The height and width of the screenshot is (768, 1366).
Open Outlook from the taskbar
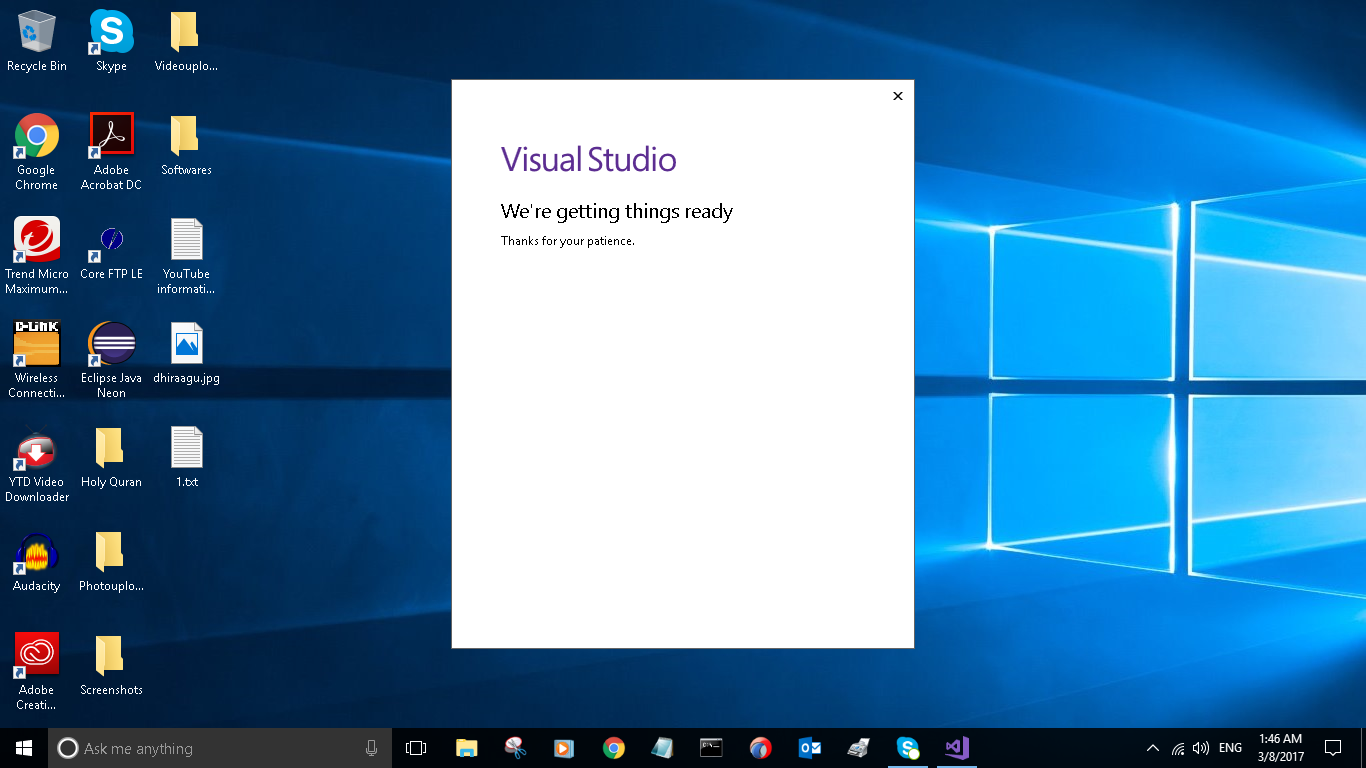coord(809,747)
